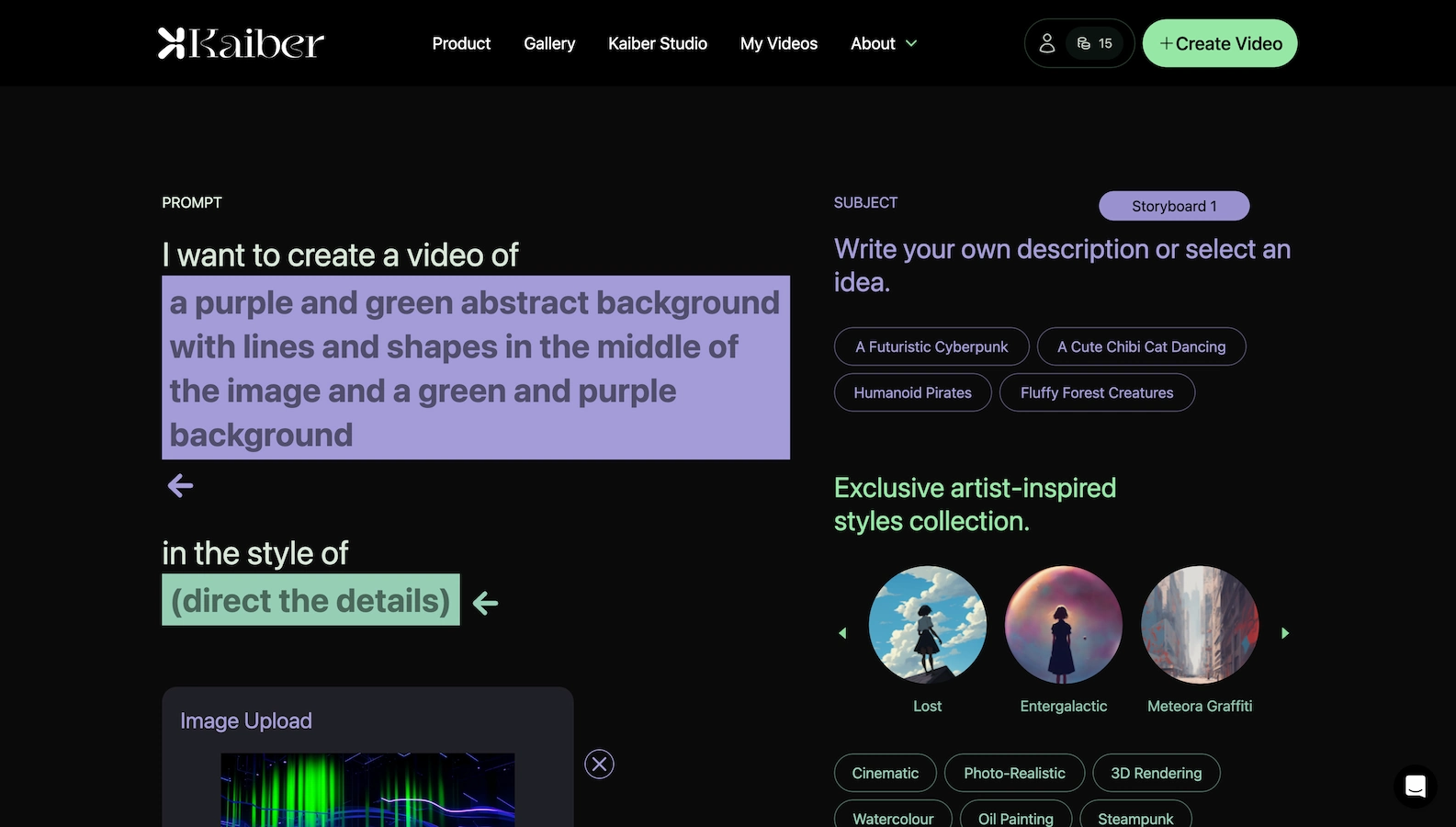This screenshot has width=1456, height=827.
Task: Click the uploaded green abstract image preview
Action: (x=367, y=789)
